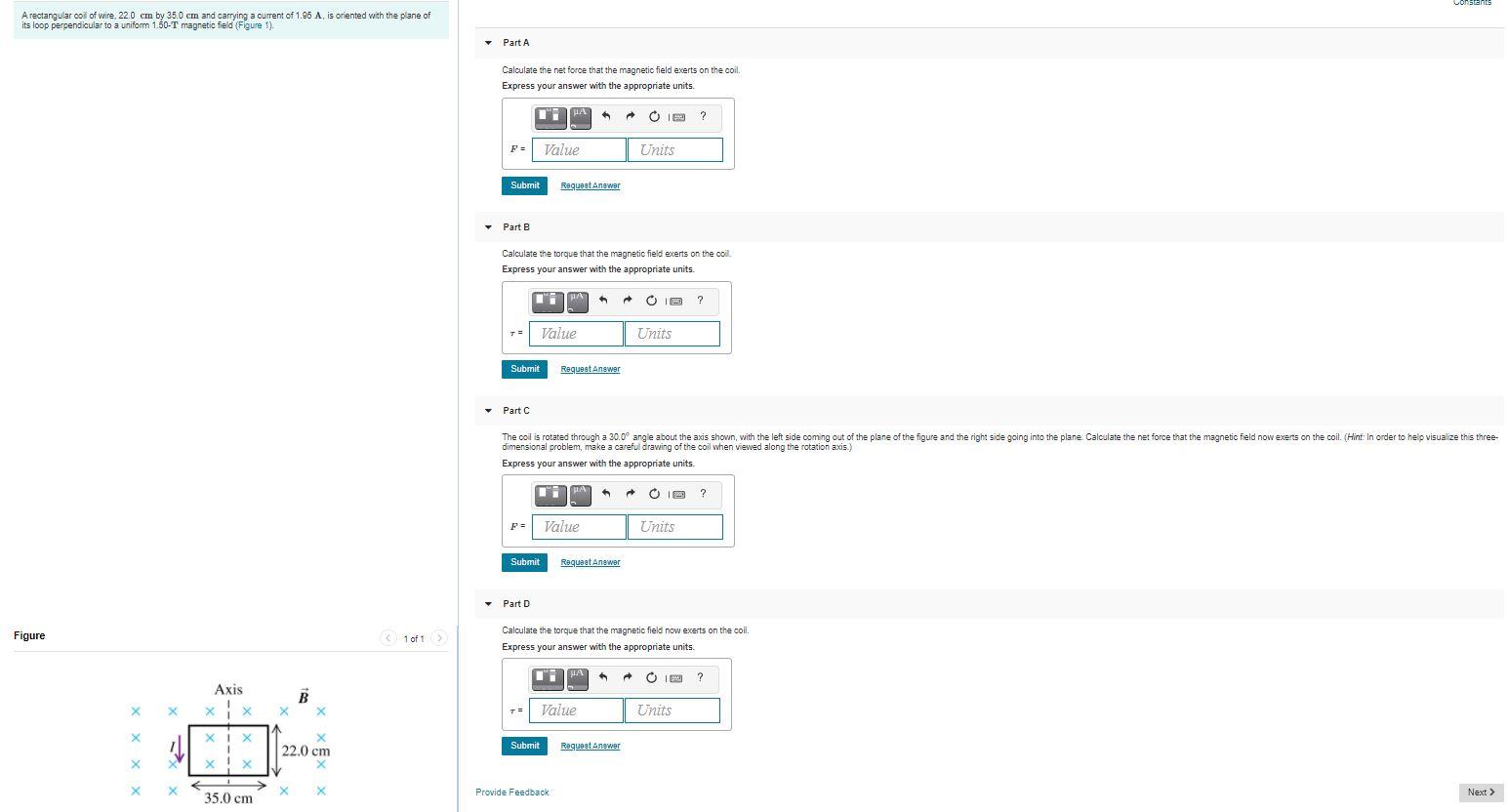This screenshot has height=812, width=1508.
Task: Go to previous figure with left arrow
Action: [x=388, y=638]
